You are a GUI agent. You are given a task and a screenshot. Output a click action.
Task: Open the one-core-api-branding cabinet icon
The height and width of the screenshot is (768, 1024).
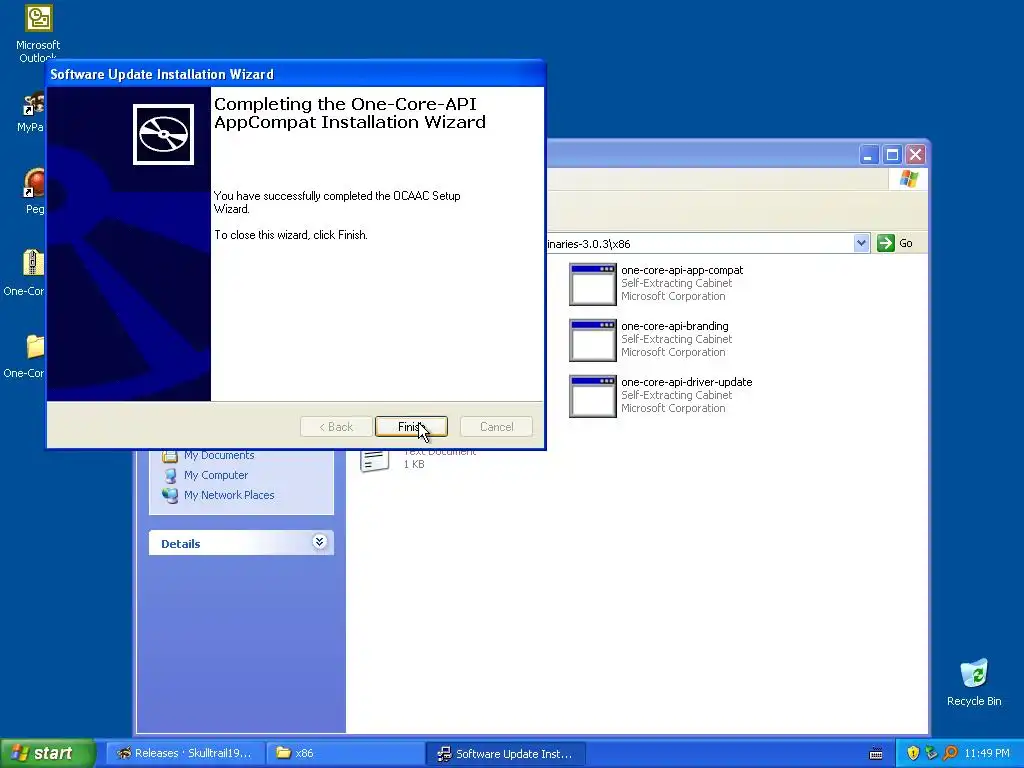tap(592, 340)
